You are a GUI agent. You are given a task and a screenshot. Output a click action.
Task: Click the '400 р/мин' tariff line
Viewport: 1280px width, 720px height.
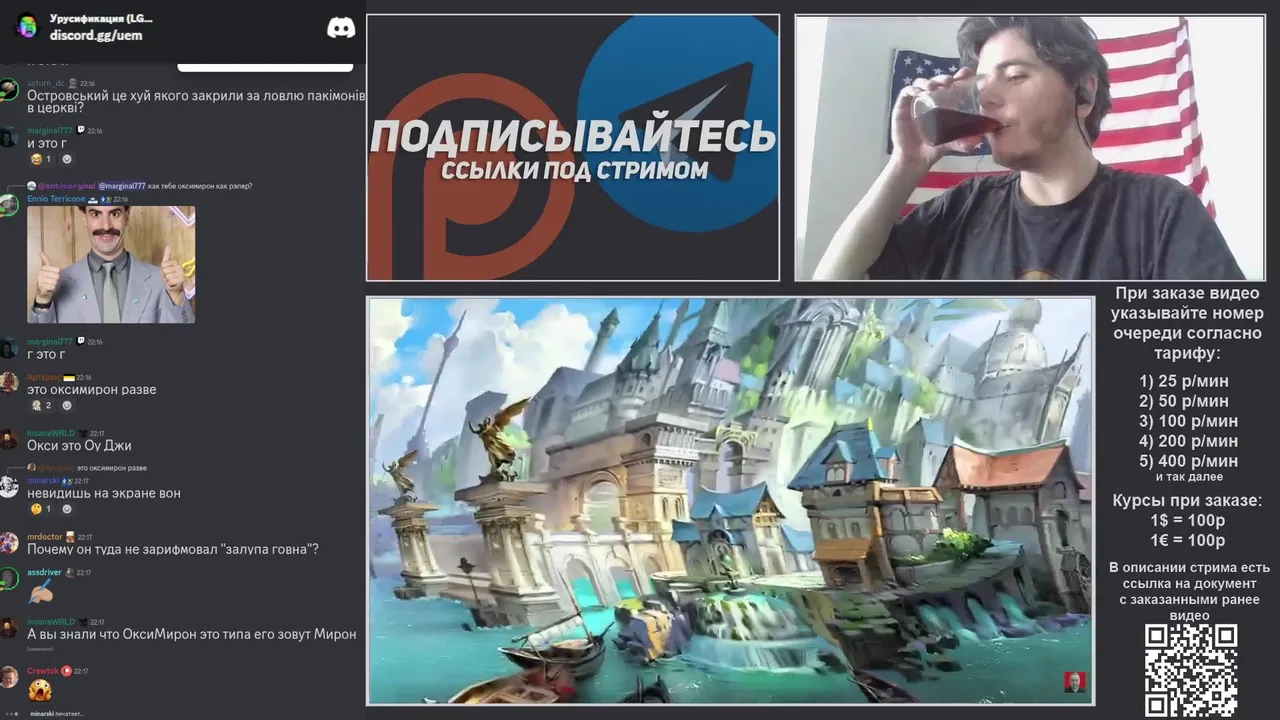[1188, 461]
